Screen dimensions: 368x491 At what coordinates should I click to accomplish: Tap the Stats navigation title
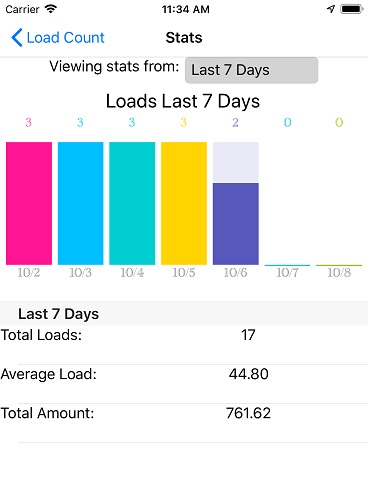[x=184, y=37]
